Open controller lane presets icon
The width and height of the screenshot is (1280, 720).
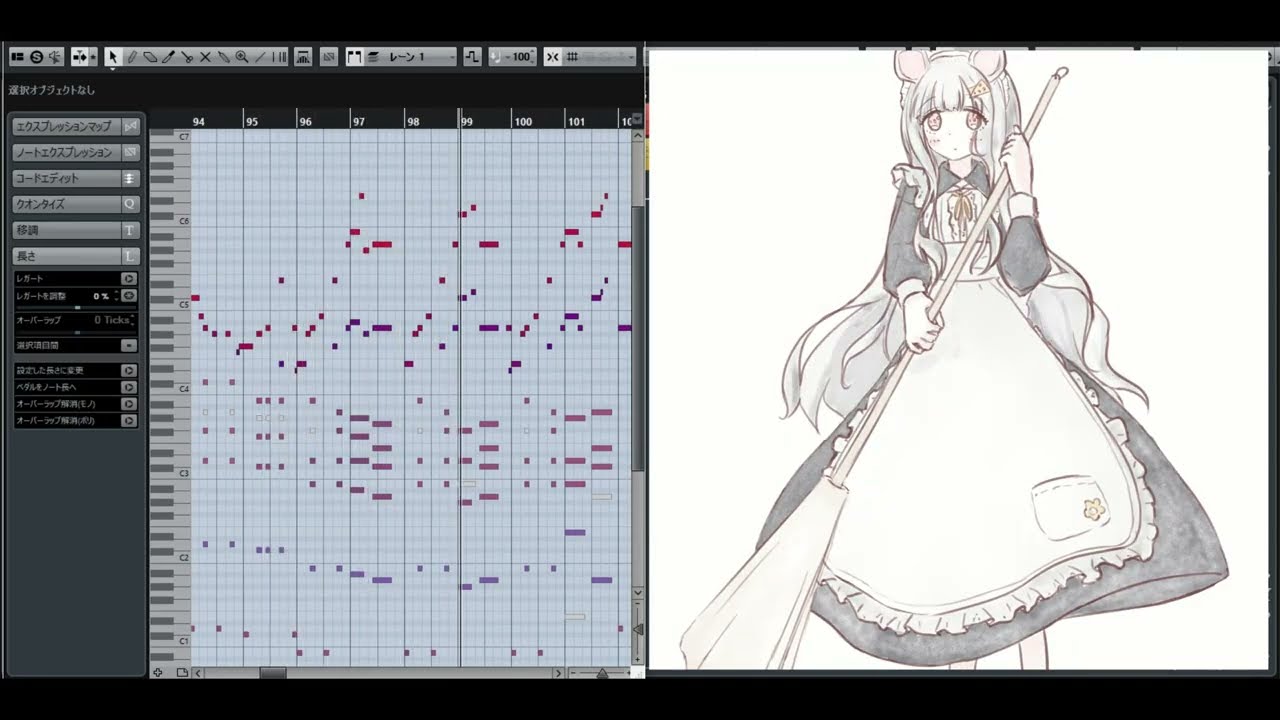pyautogui.click(x=182, y=673)
